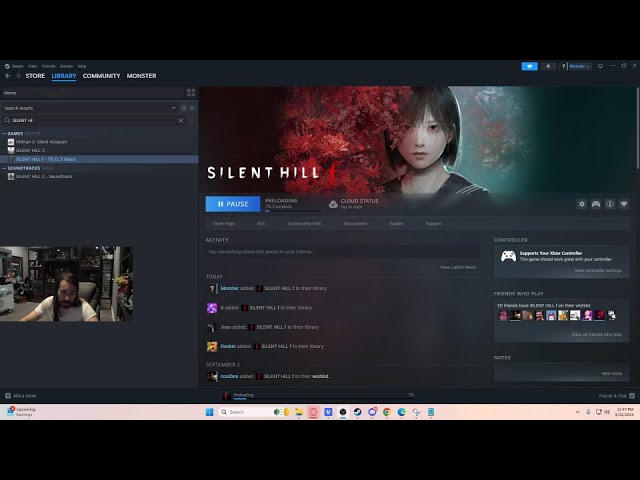Screen dimensions: 640x480
Task: Clear the library search text
Action: (x=181, y=120)
